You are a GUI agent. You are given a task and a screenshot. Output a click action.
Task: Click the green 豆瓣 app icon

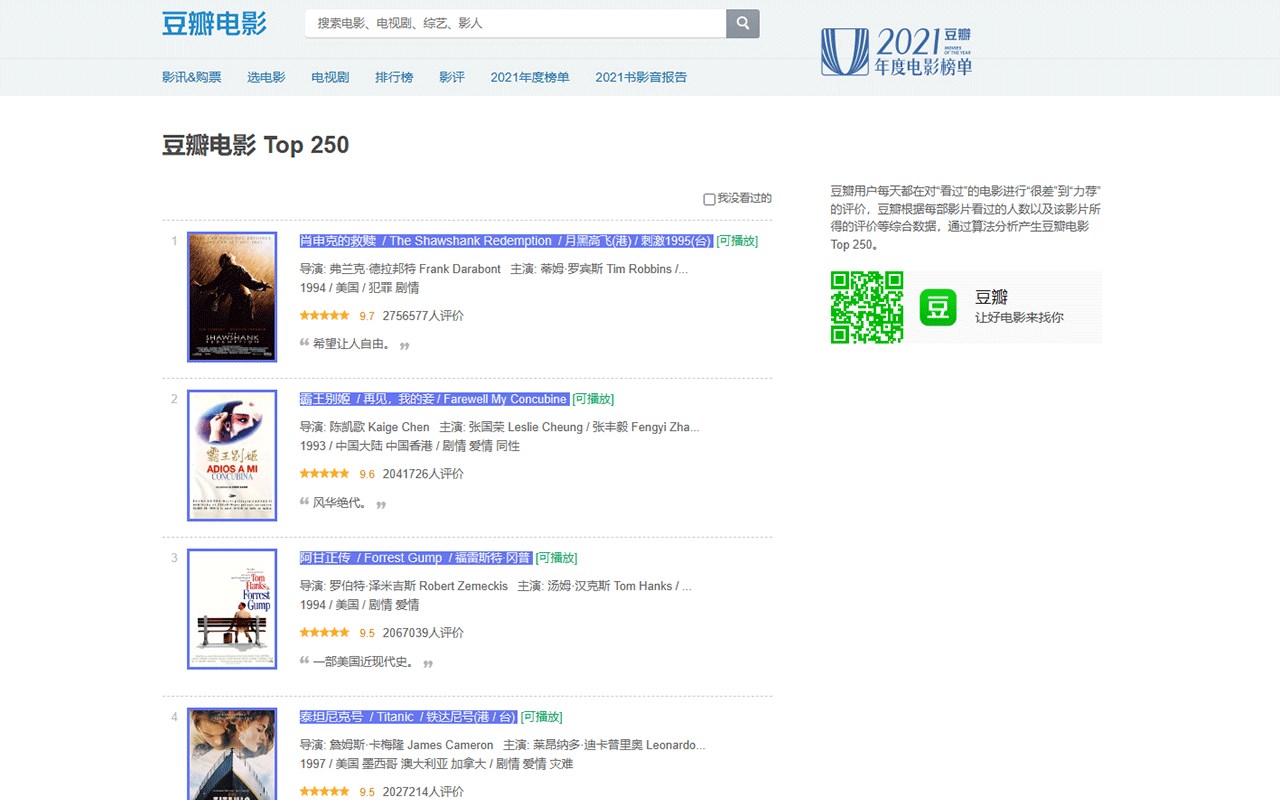click(938, 307)
